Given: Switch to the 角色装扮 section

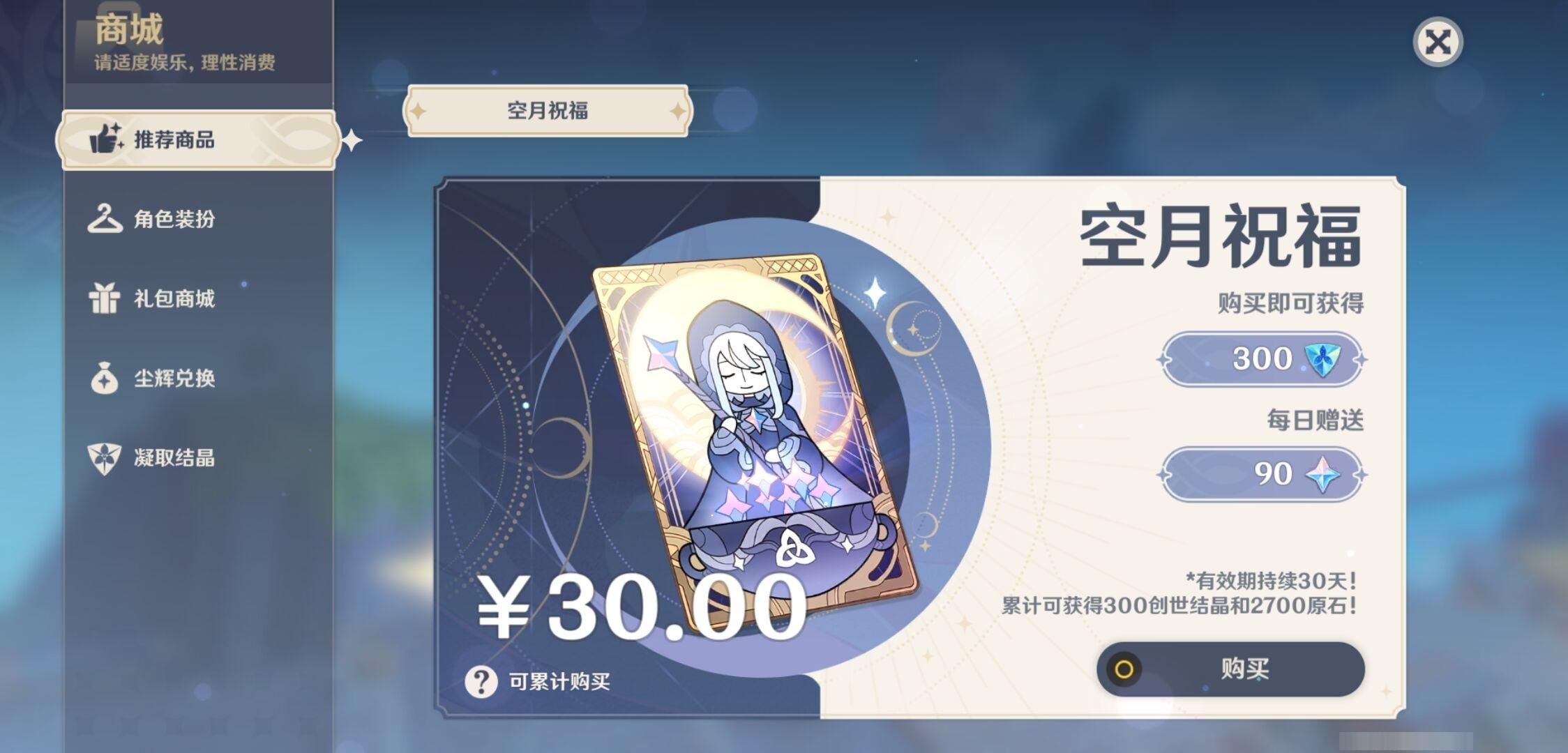Looking at the screenshot, I should point(199,218).
